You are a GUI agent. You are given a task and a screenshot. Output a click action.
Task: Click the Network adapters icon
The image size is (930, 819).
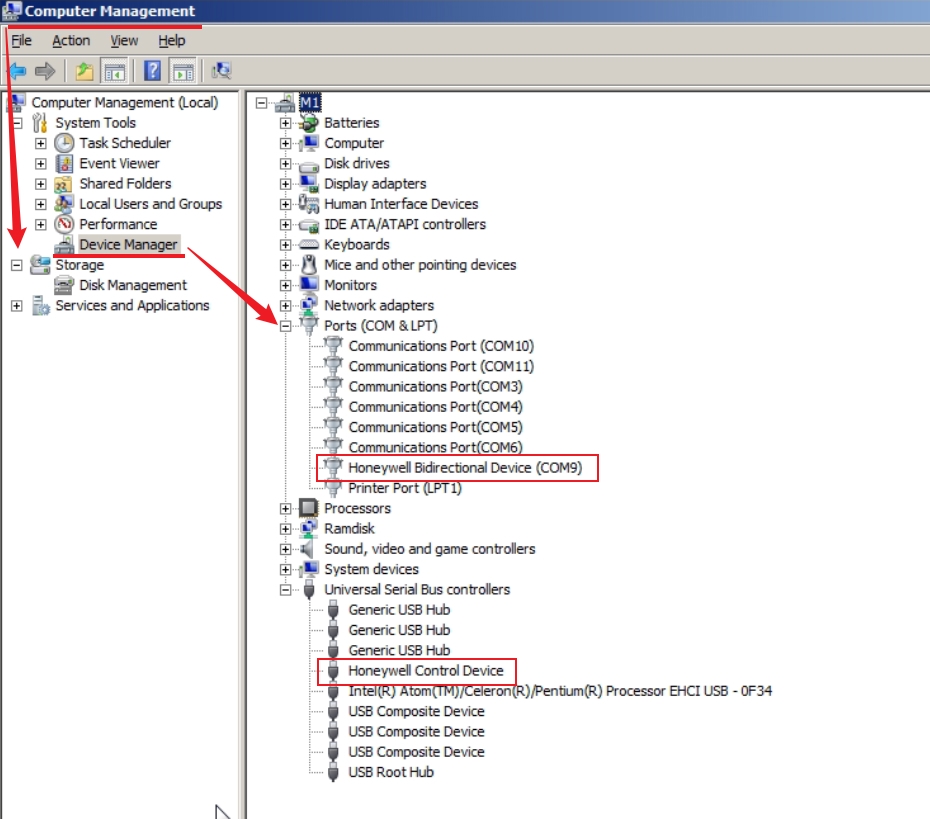coord(309,305)
